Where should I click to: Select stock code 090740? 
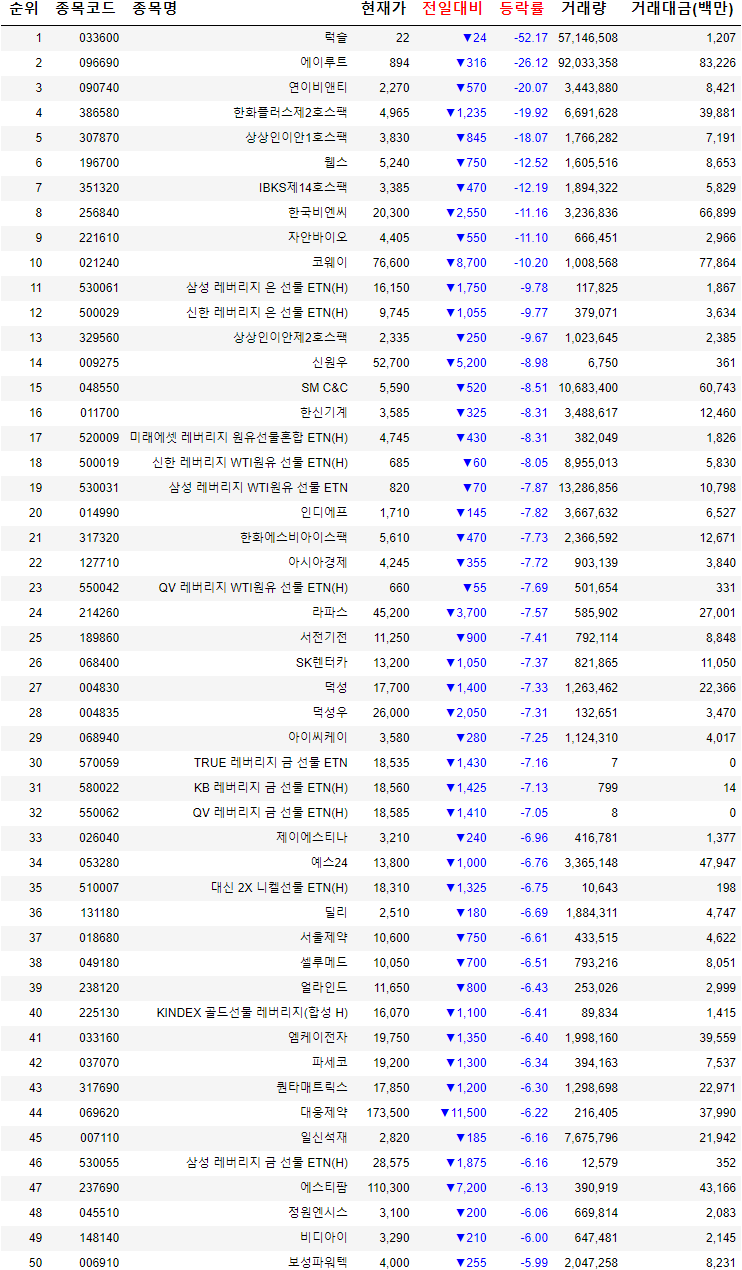(99, 88)
